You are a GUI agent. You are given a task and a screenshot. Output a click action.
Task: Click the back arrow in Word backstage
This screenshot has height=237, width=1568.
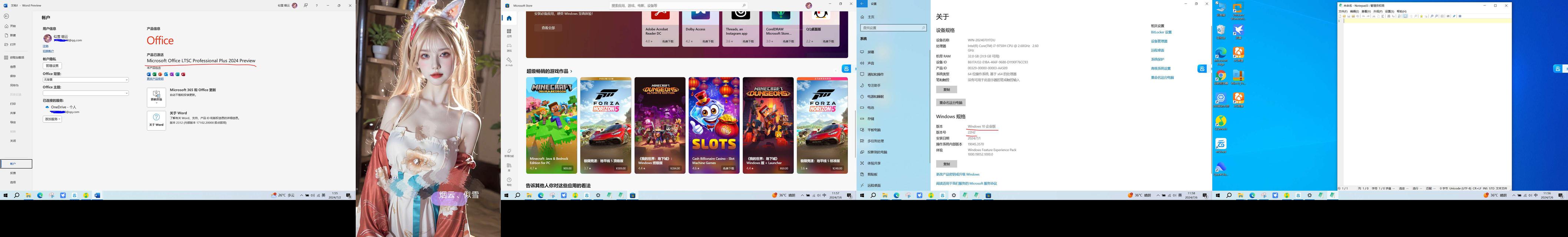click(6, 16)
